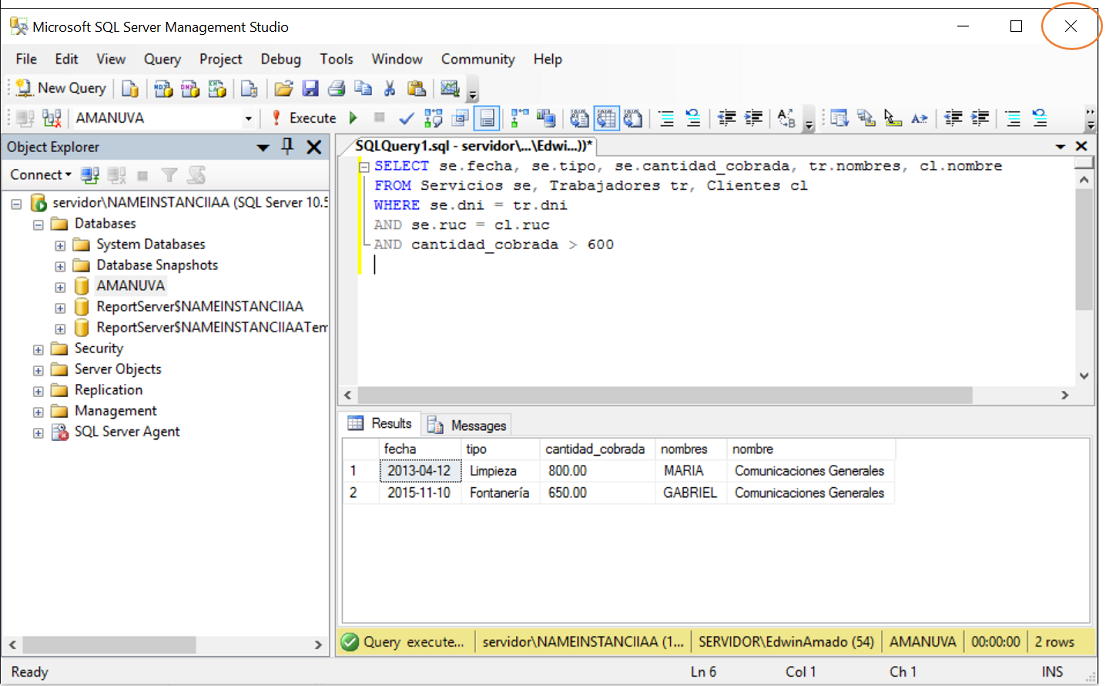1106x686 pixels.
Task: Open an existing file with the folder icon
Action: (281, 88)
